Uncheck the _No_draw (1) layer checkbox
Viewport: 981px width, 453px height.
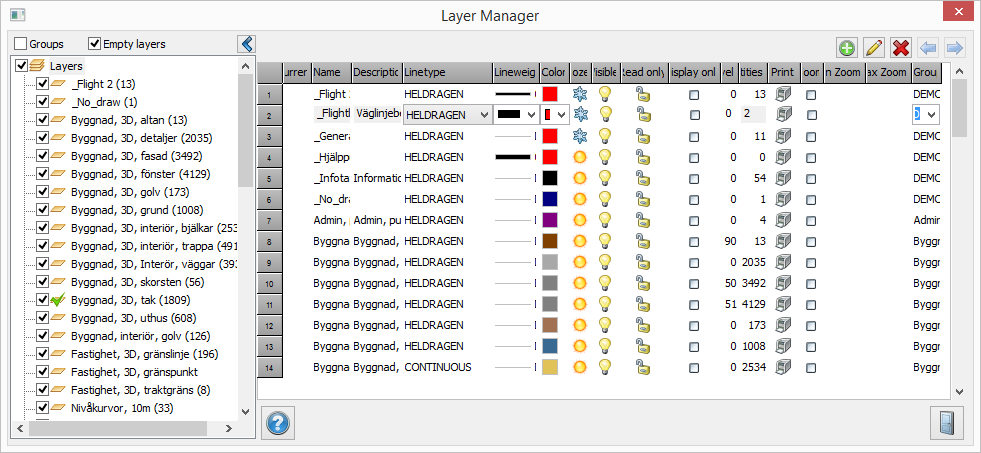43,102
